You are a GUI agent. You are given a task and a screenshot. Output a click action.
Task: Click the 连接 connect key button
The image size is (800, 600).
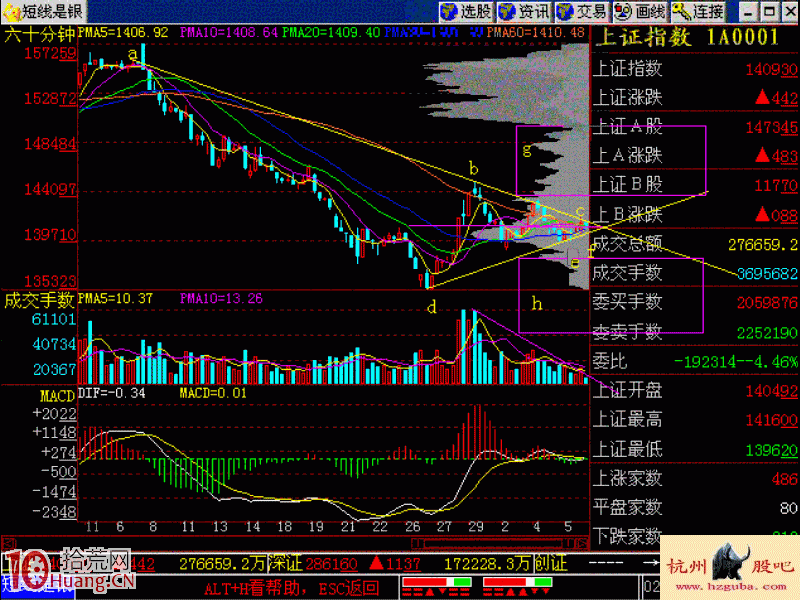click(x=698, y=11)
